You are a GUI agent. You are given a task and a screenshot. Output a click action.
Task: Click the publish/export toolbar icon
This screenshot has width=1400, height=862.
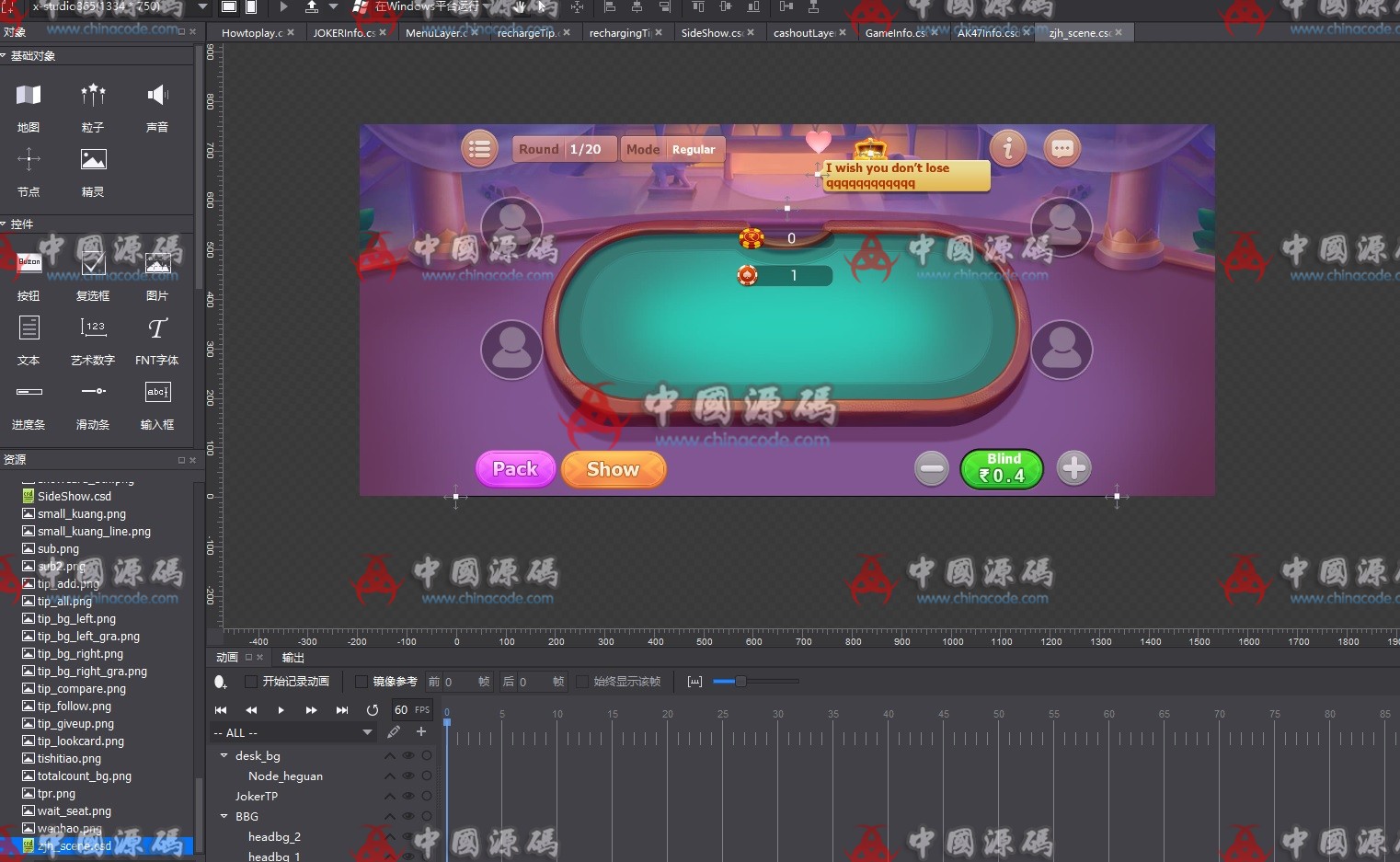click(x=312, y=6)
